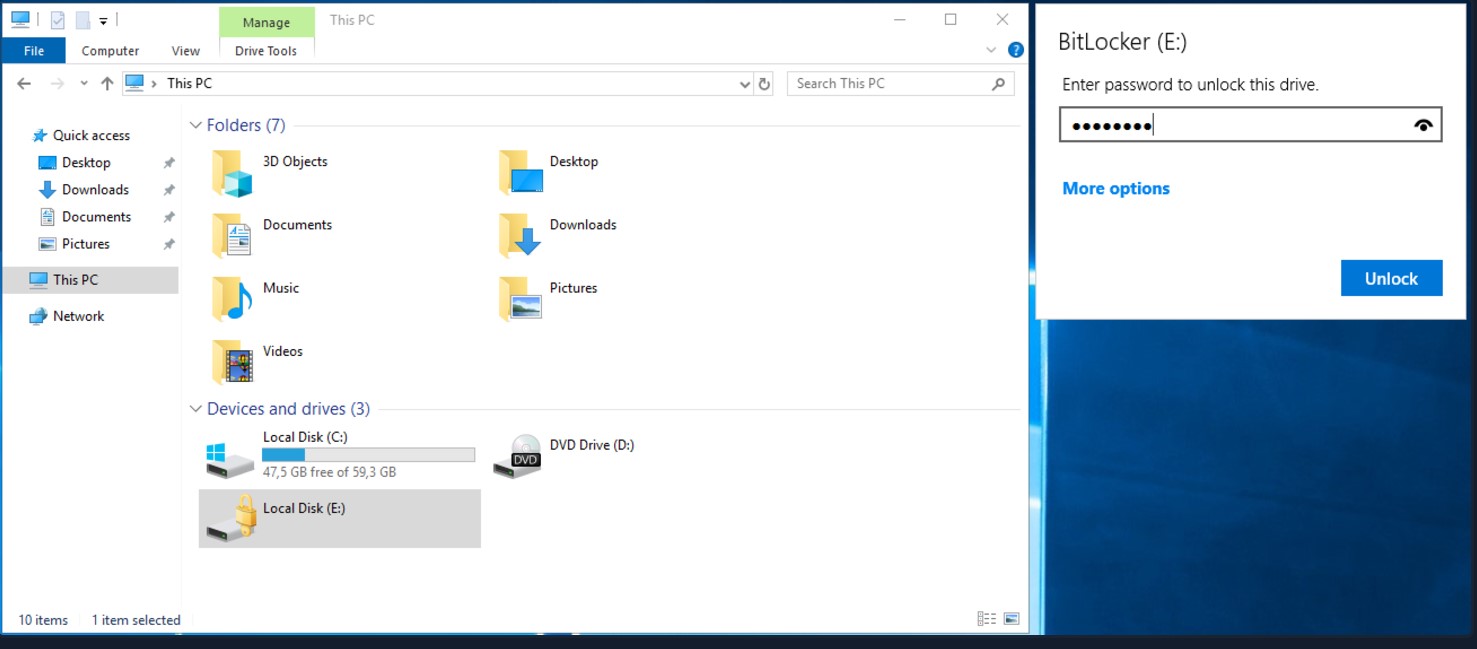Viewport: 1477px width, 649px height.
Task: Click the 'Local Disk (E:)' label
Action: (304, 508)
